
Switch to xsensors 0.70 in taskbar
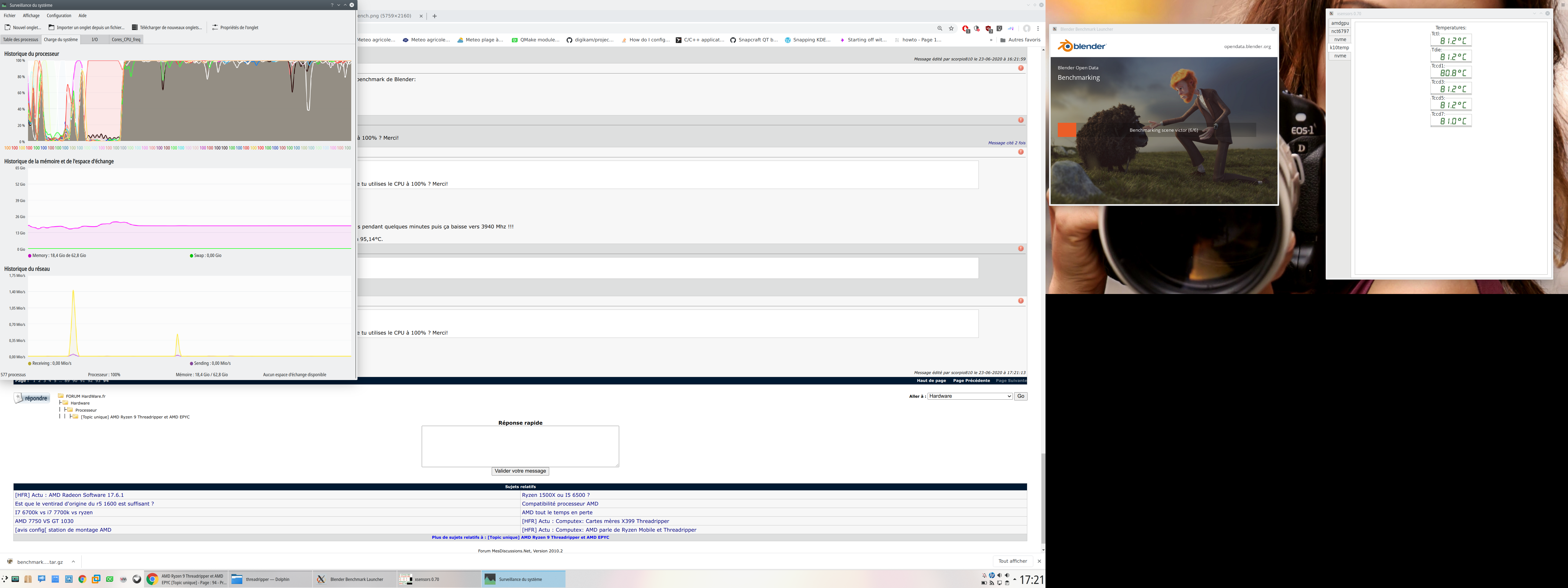coord(439,580)
